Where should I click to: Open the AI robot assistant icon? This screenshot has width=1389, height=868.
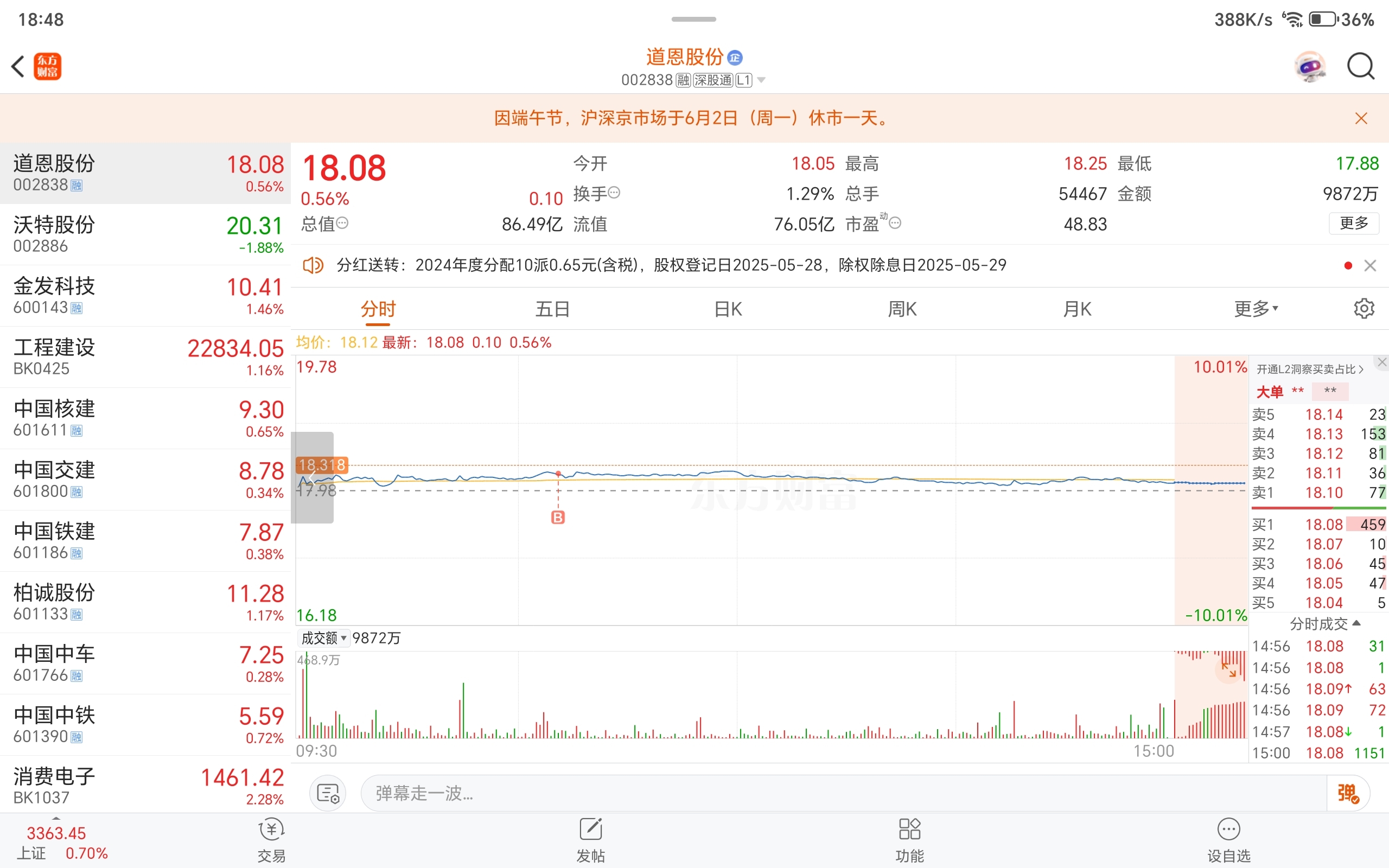[1310, 67]
